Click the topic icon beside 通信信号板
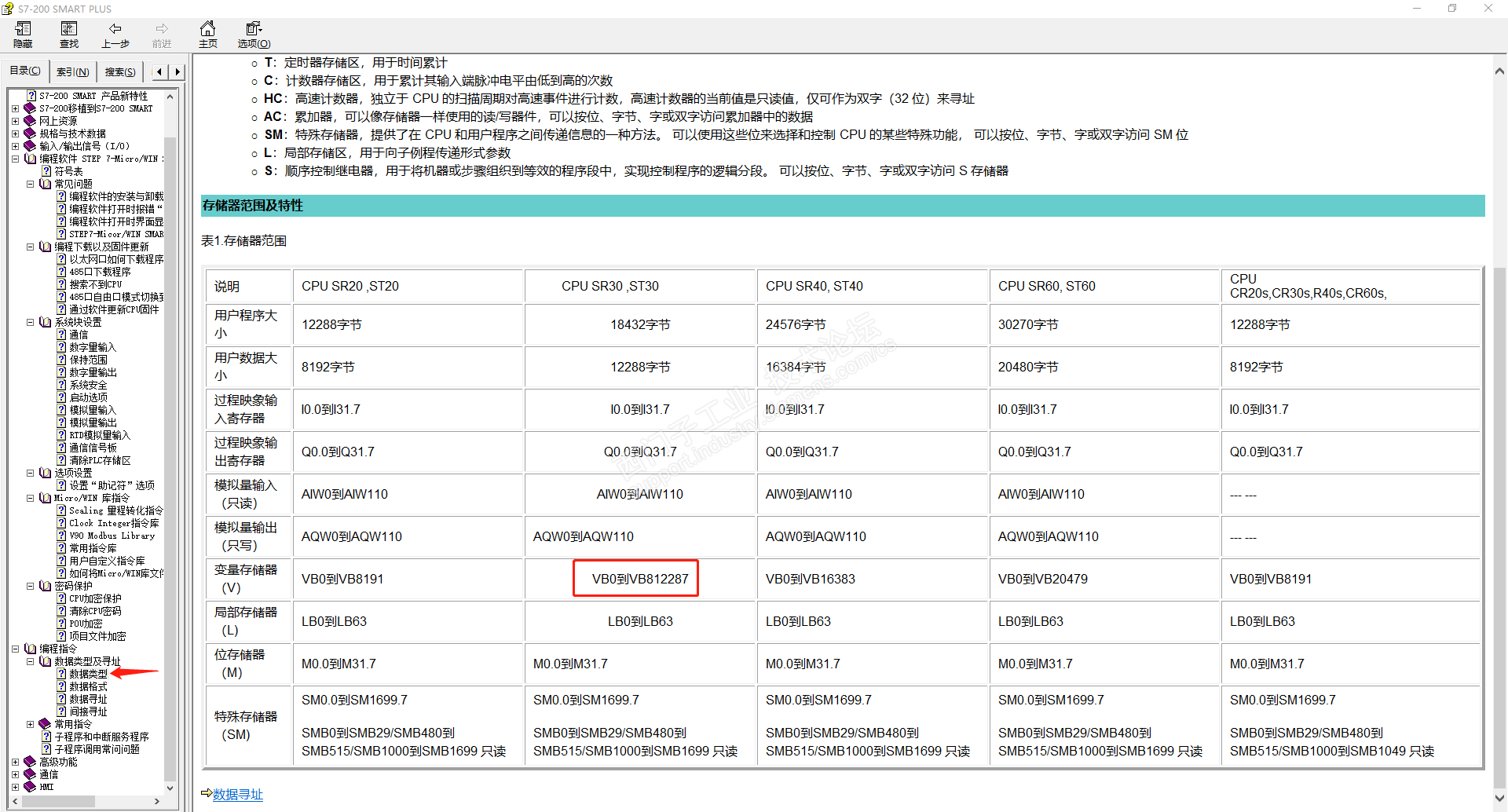The image size is (1508, 812). tap(61, 448)
